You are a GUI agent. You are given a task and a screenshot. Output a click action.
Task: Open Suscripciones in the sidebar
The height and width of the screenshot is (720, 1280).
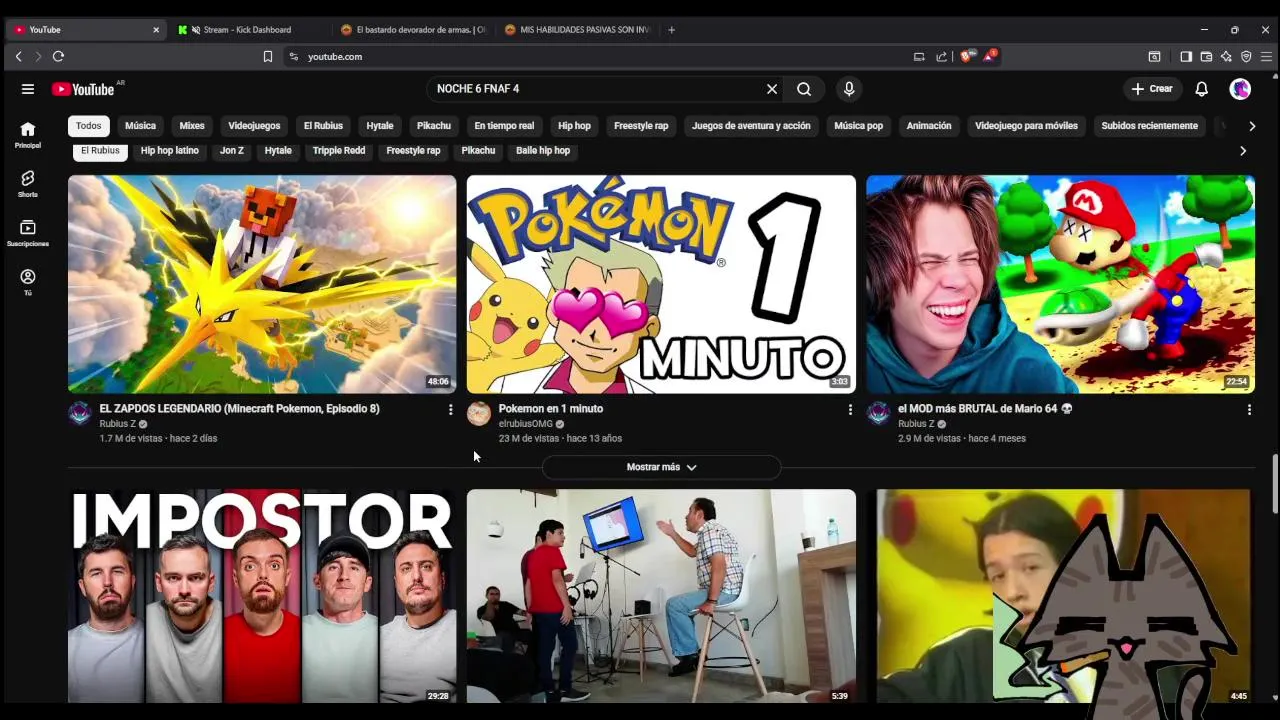(x=28, y=233)
